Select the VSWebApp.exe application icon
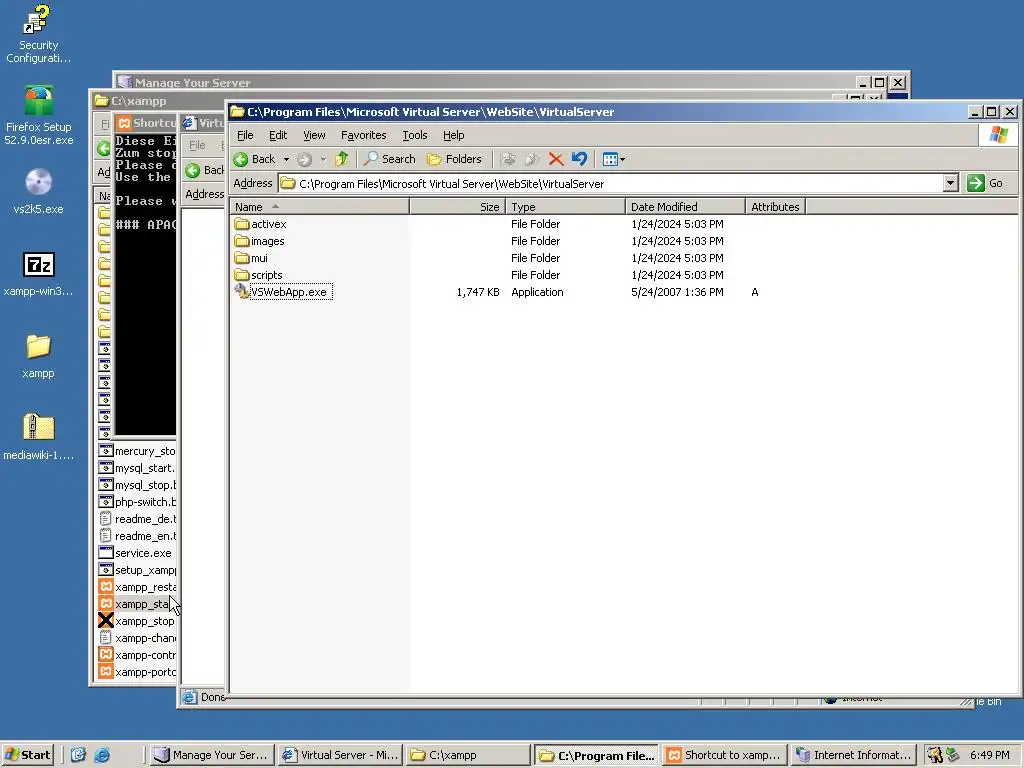This screenshot has height=768, width=1024. click(x=242, y=292)
